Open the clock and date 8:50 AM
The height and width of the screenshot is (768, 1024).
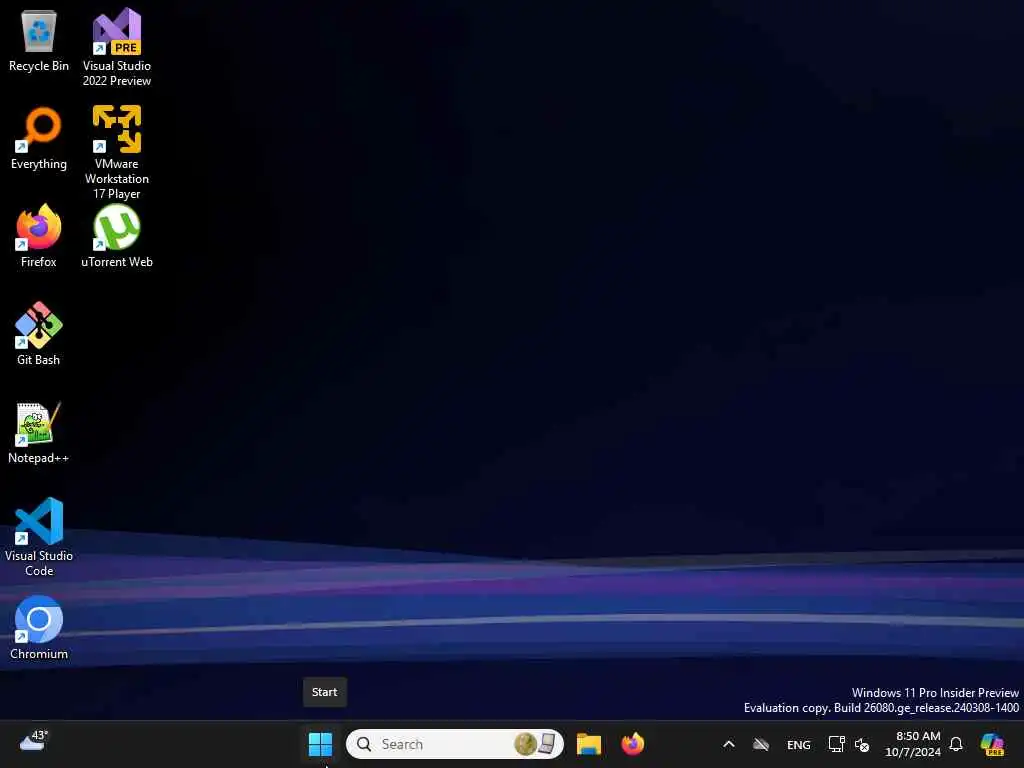tap(913, 744)
